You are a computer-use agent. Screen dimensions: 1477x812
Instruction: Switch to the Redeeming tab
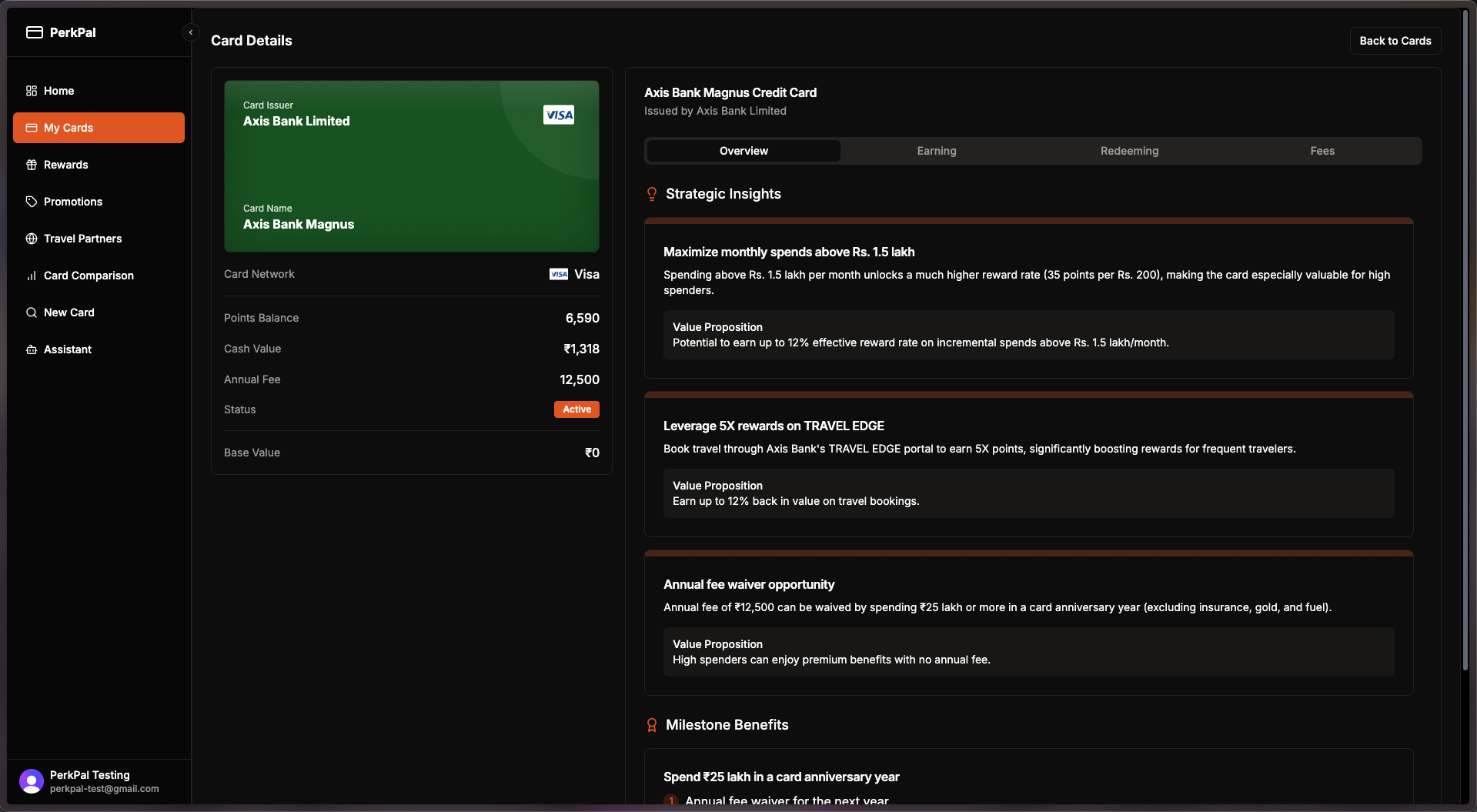pos(1129,151)
